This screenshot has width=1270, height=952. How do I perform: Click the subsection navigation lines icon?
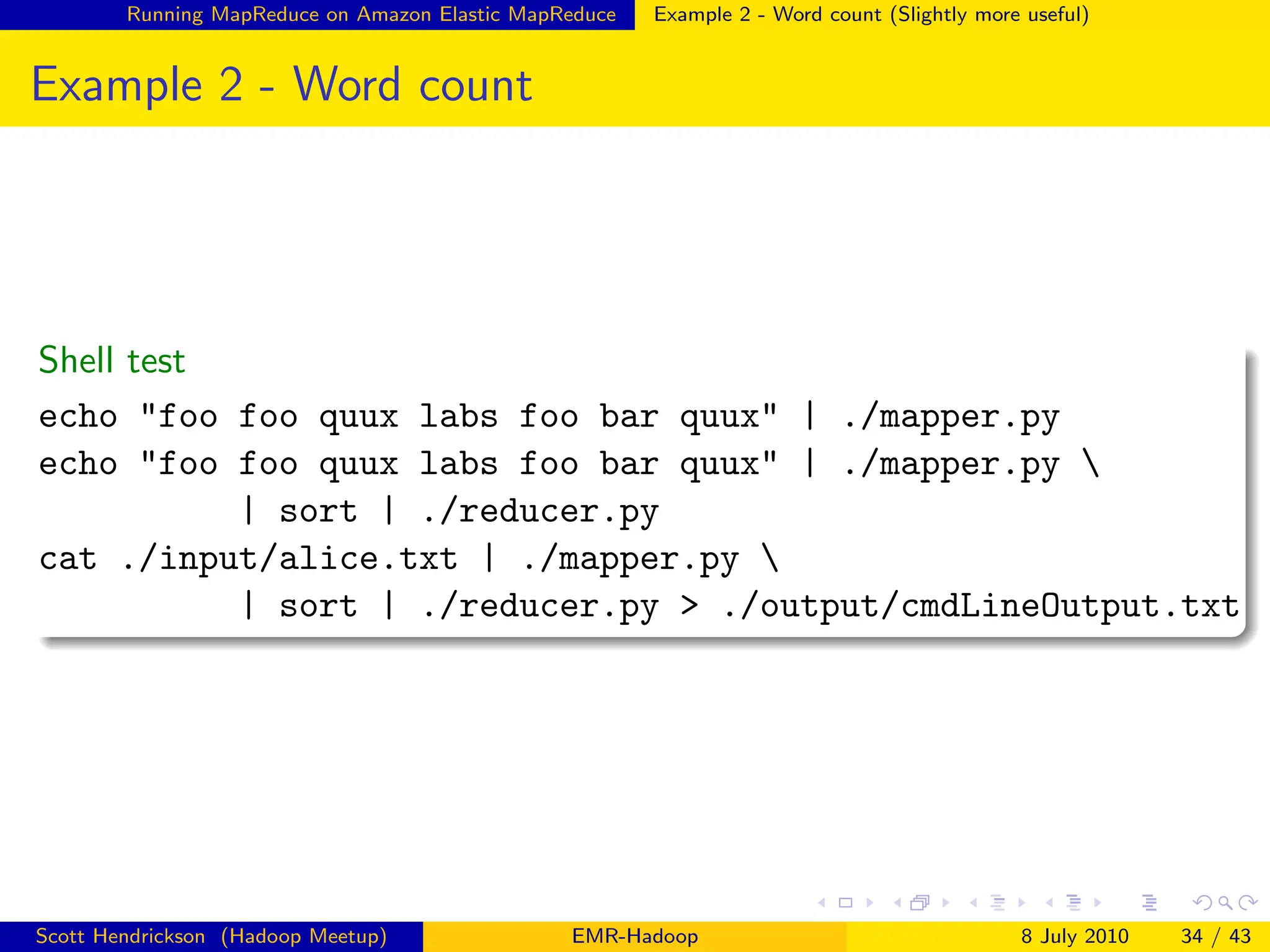pyautogui.click(x=998, y=903)
